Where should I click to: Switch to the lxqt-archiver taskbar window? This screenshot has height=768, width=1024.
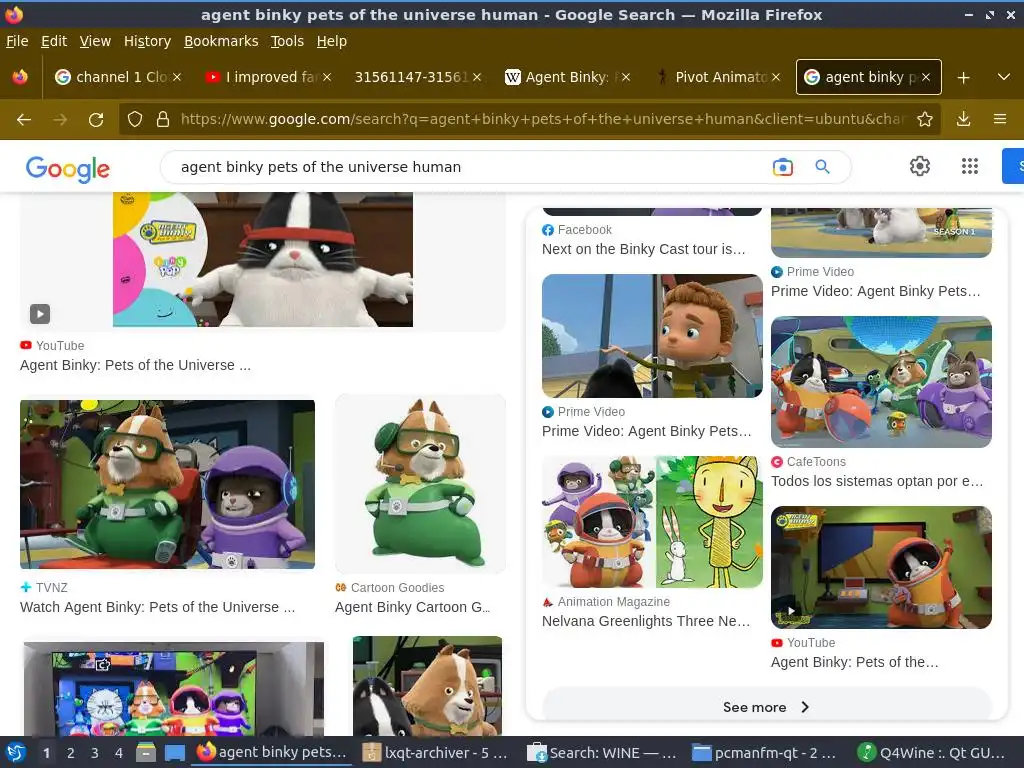pos(435,753)
